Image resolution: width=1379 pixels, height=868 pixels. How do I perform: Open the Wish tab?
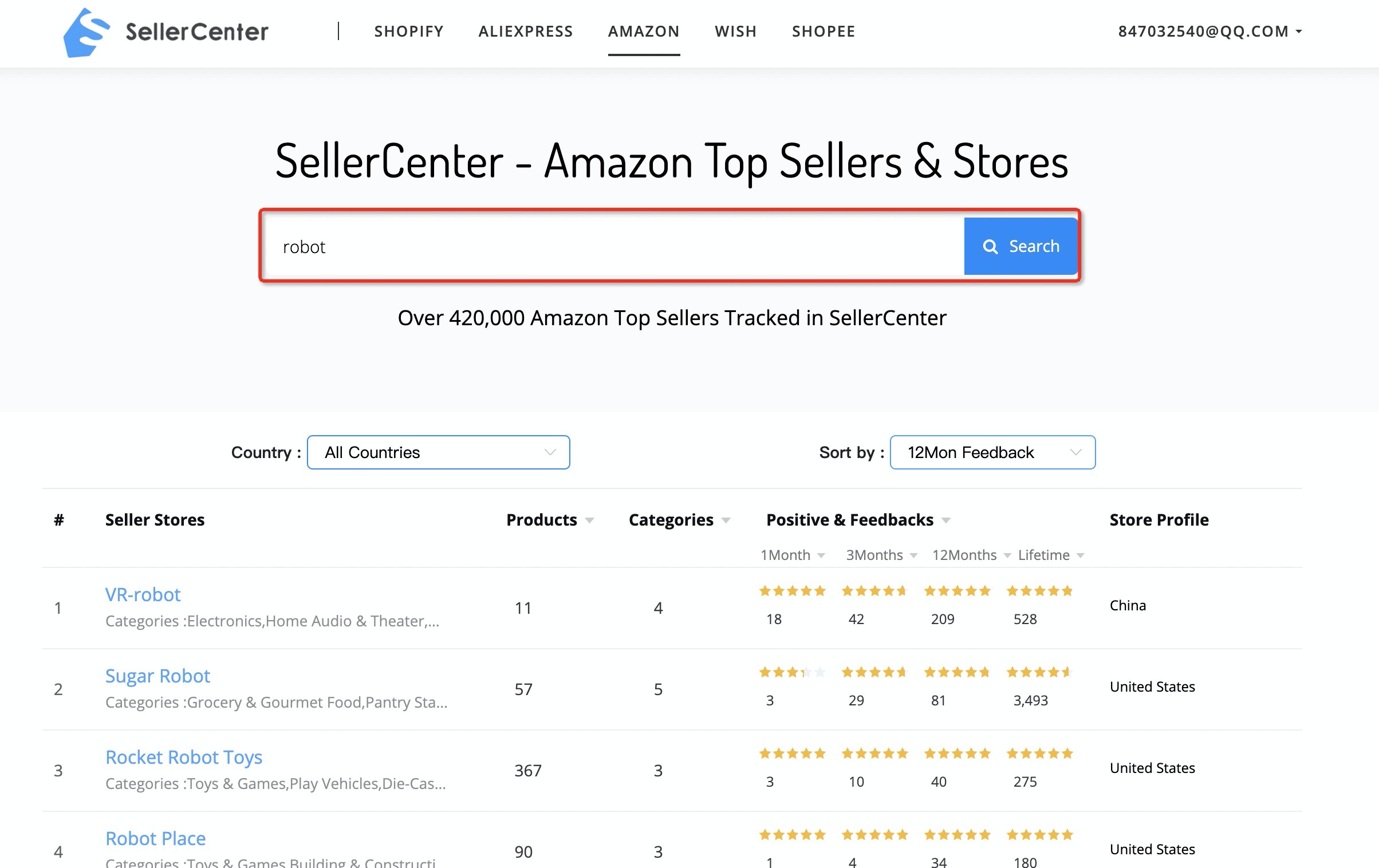coord(736,31)
